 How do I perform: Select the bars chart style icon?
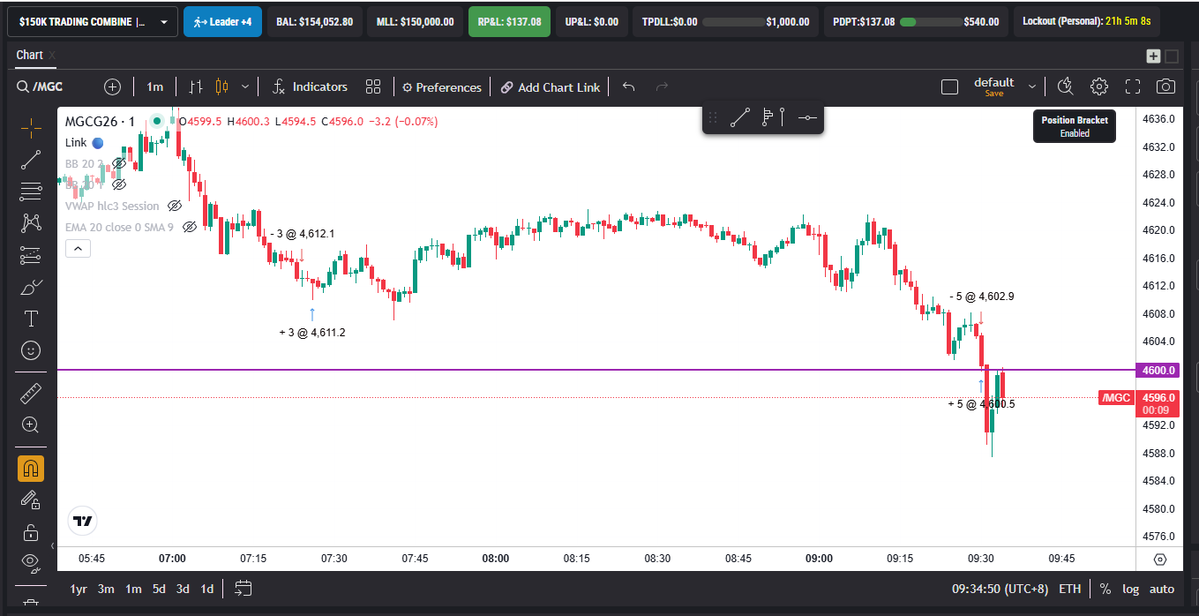197,87
